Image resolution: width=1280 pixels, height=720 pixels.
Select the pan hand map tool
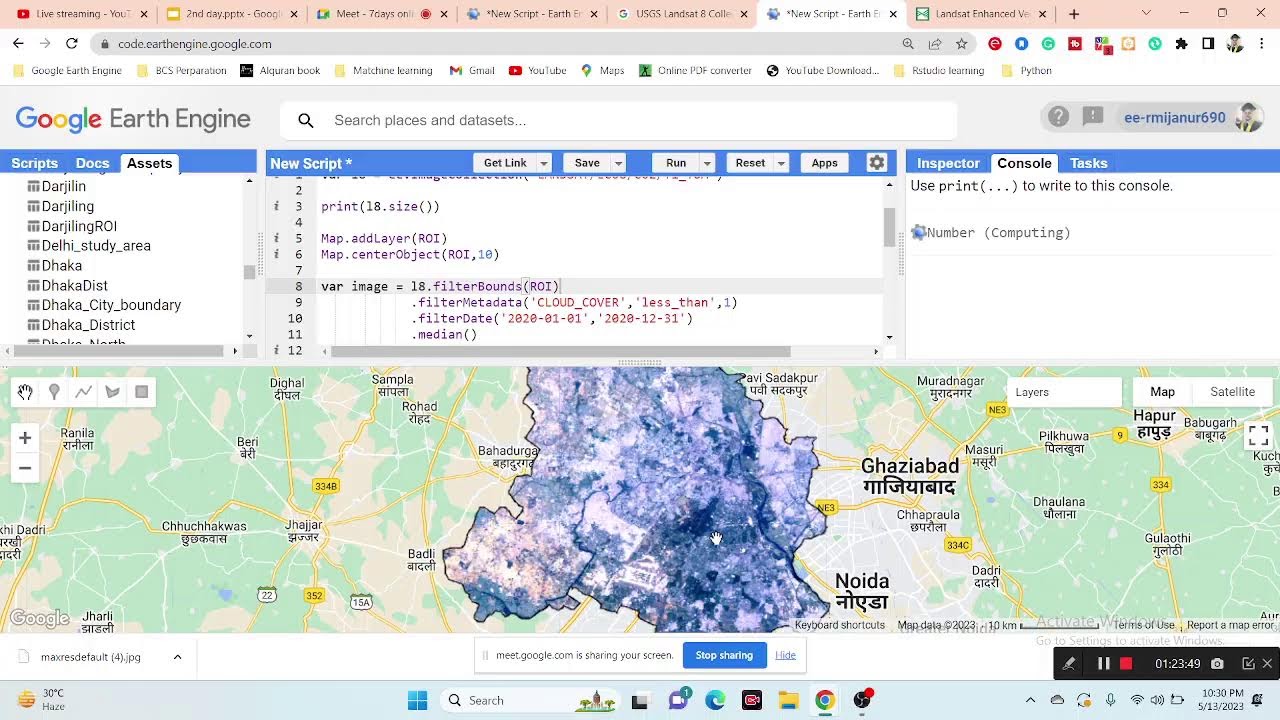[25, 392]
